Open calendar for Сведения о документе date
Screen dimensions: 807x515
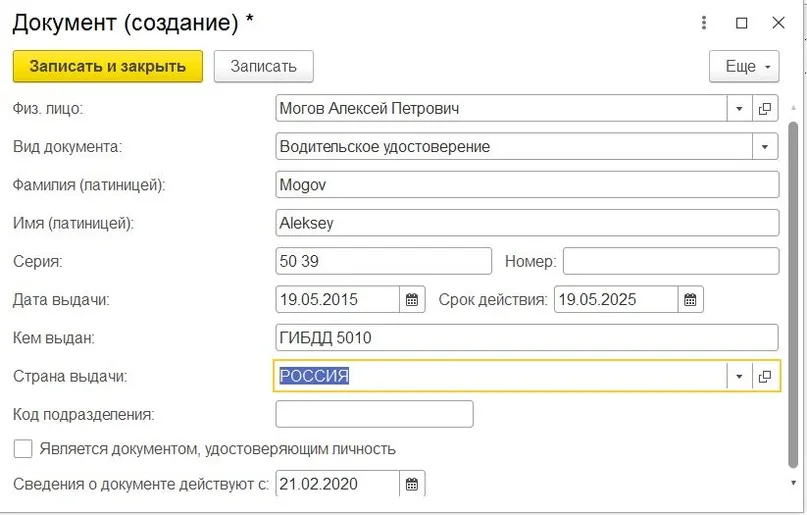point(412,484)
